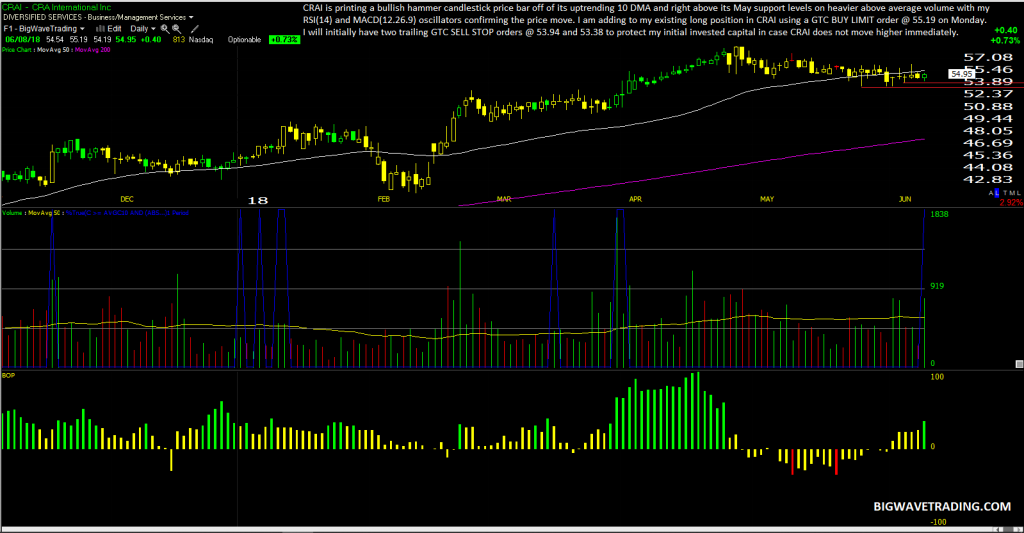
Task: Click the -100 BOP axis label
Action: [938, 522]
